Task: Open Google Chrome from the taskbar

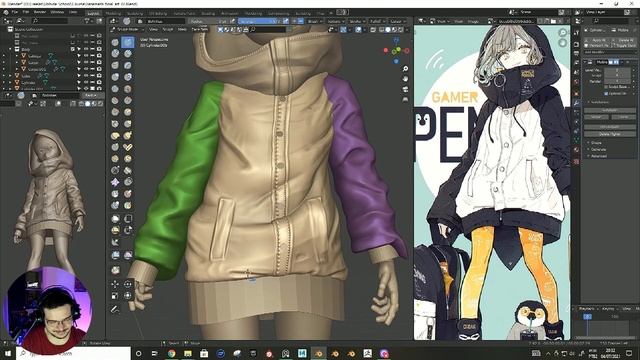Action: pos(171,353)
